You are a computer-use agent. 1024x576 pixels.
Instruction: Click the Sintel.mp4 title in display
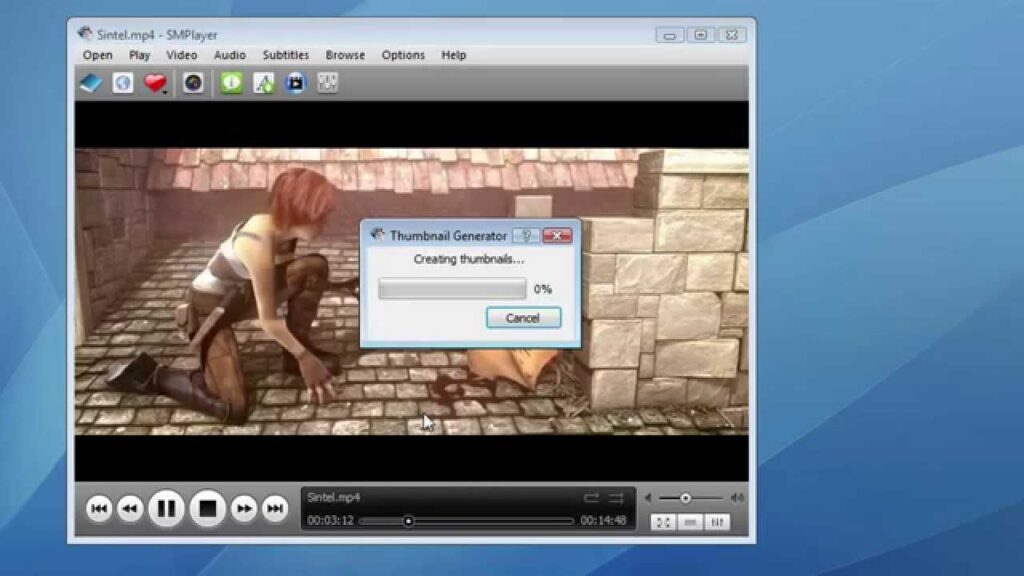[x=334, y=498]
